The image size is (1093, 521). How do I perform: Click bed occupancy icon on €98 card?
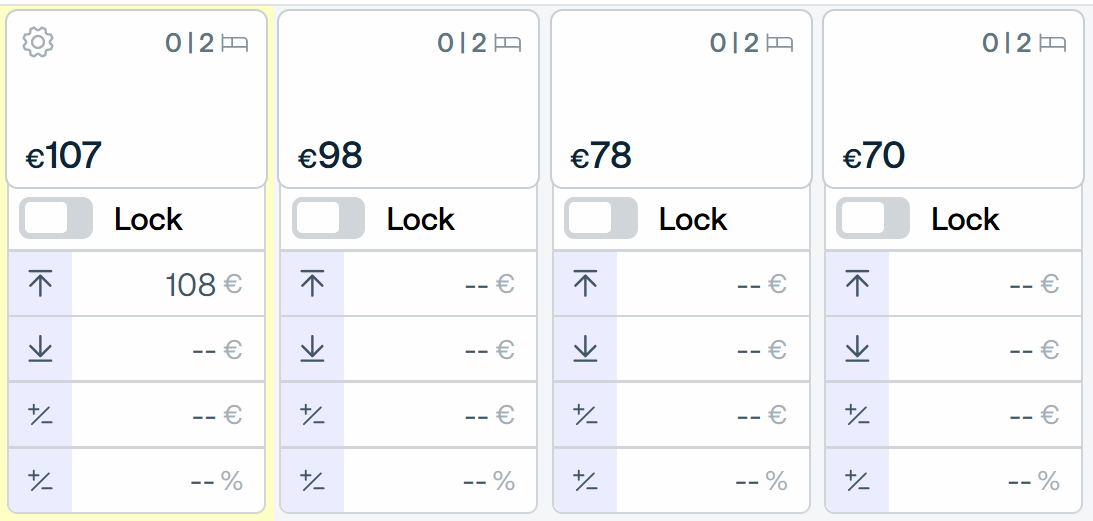click(x=507, y=44)
